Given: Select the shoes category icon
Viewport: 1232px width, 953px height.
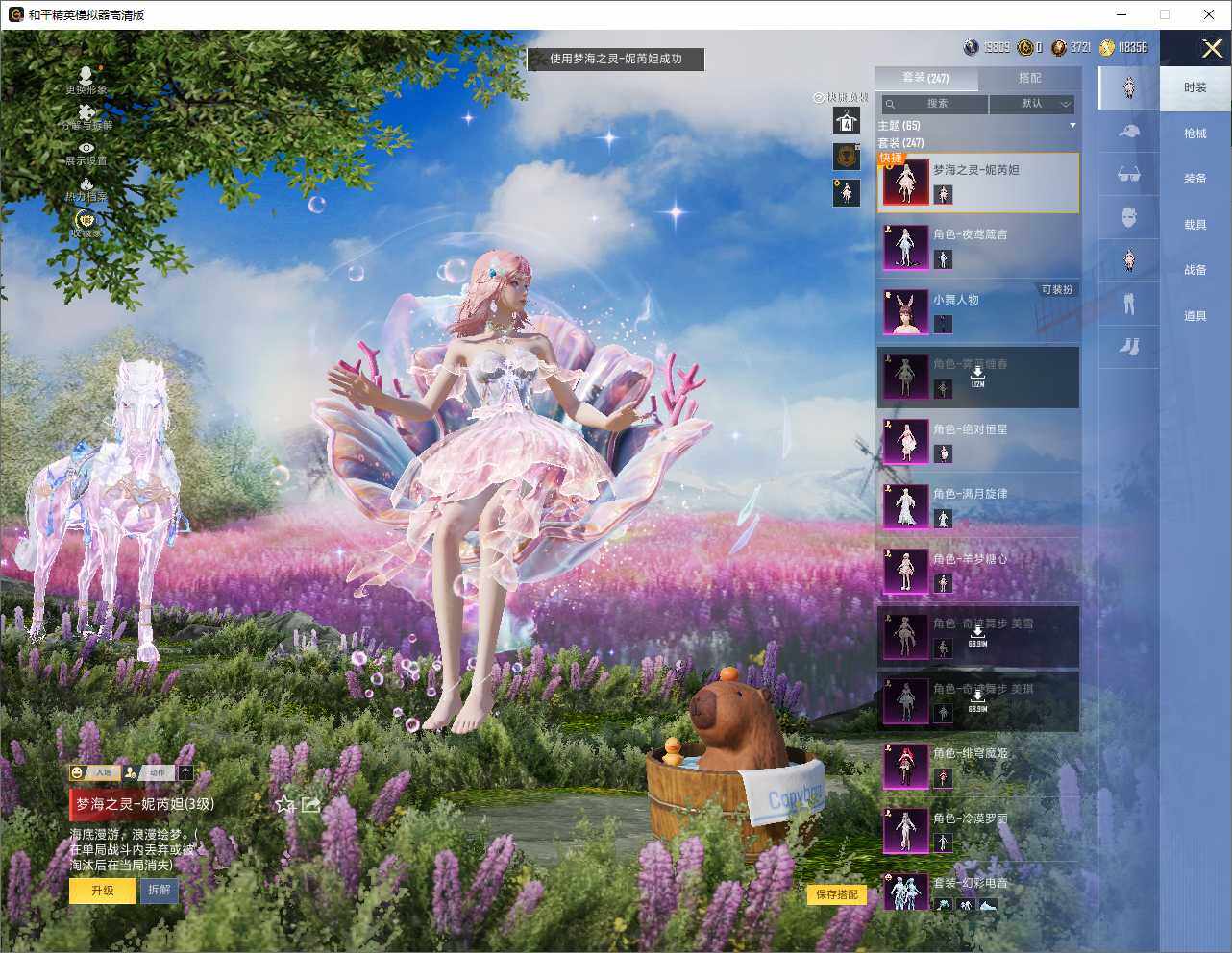Looking at the screenshot, I should click(1129, 347).
